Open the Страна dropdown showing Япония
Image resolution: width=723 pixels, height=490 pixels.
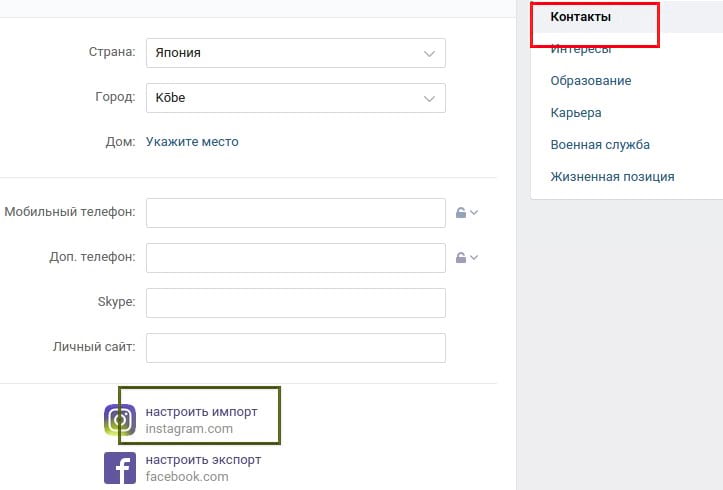click(x=296, y=53)
